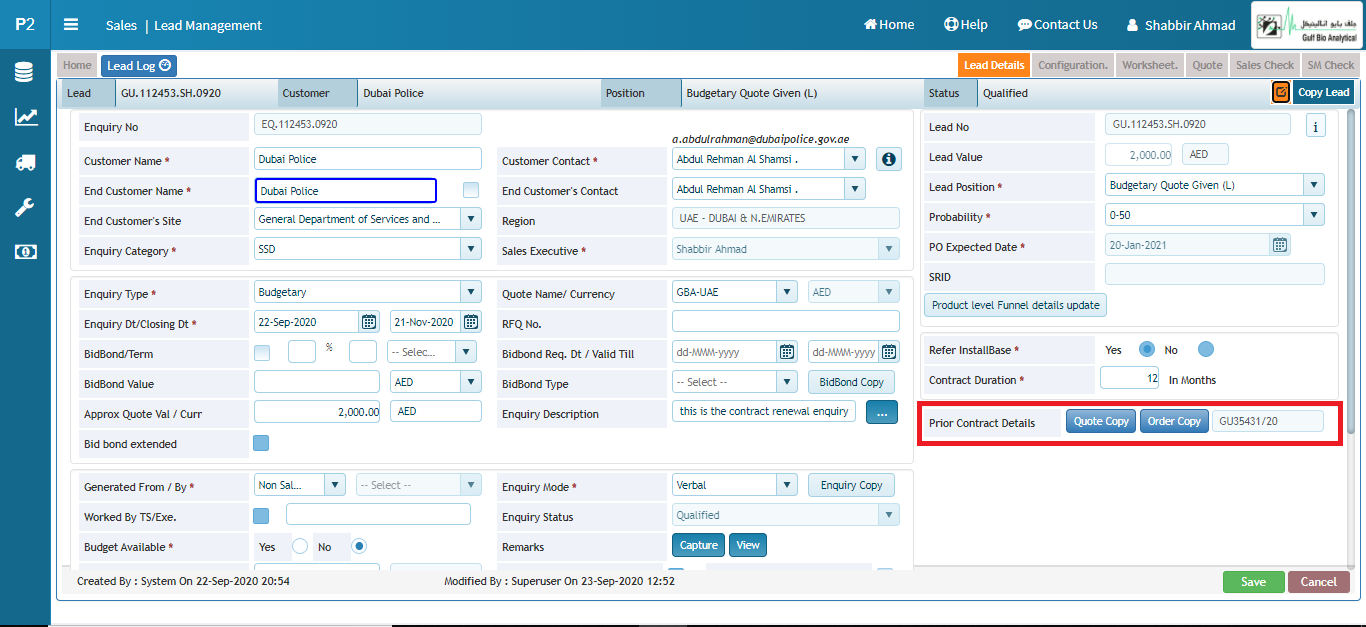Open the wrench tools sidebar icon
The height and width of the screenshot is (627, 1366).
point(25,207)
